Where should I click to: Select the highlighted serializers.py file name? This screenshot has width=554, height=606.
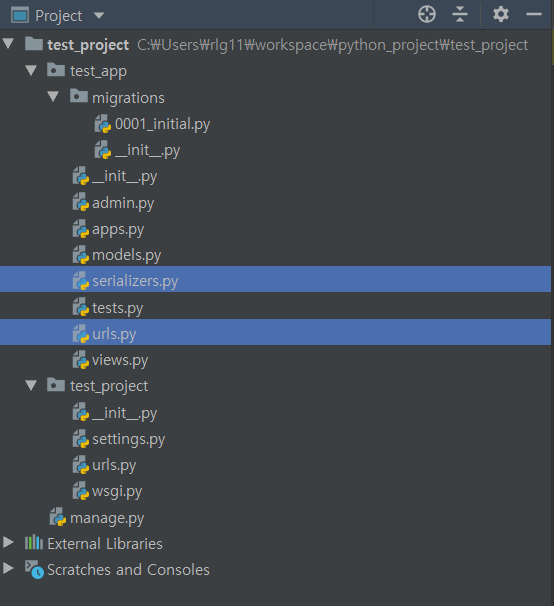click(135, 281)
